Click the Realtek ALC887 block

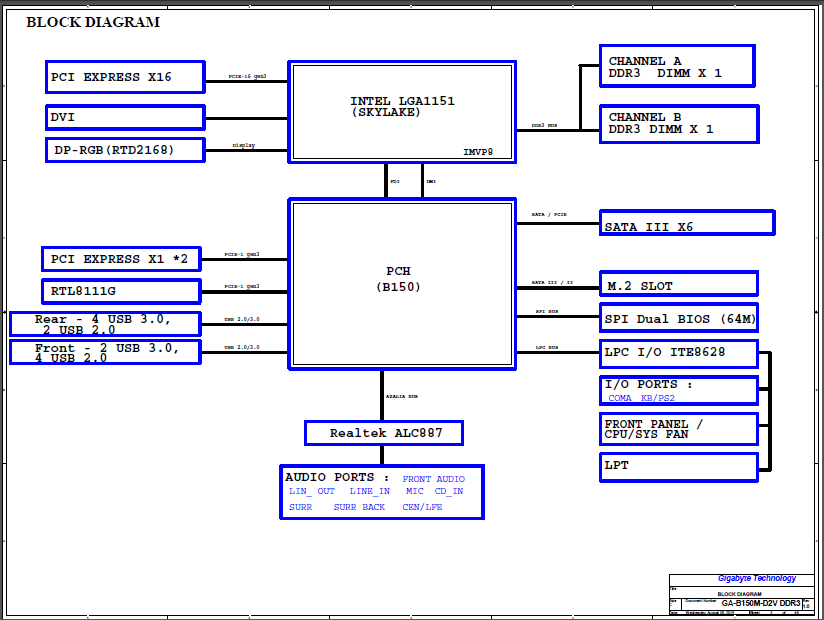pos(384,433)
